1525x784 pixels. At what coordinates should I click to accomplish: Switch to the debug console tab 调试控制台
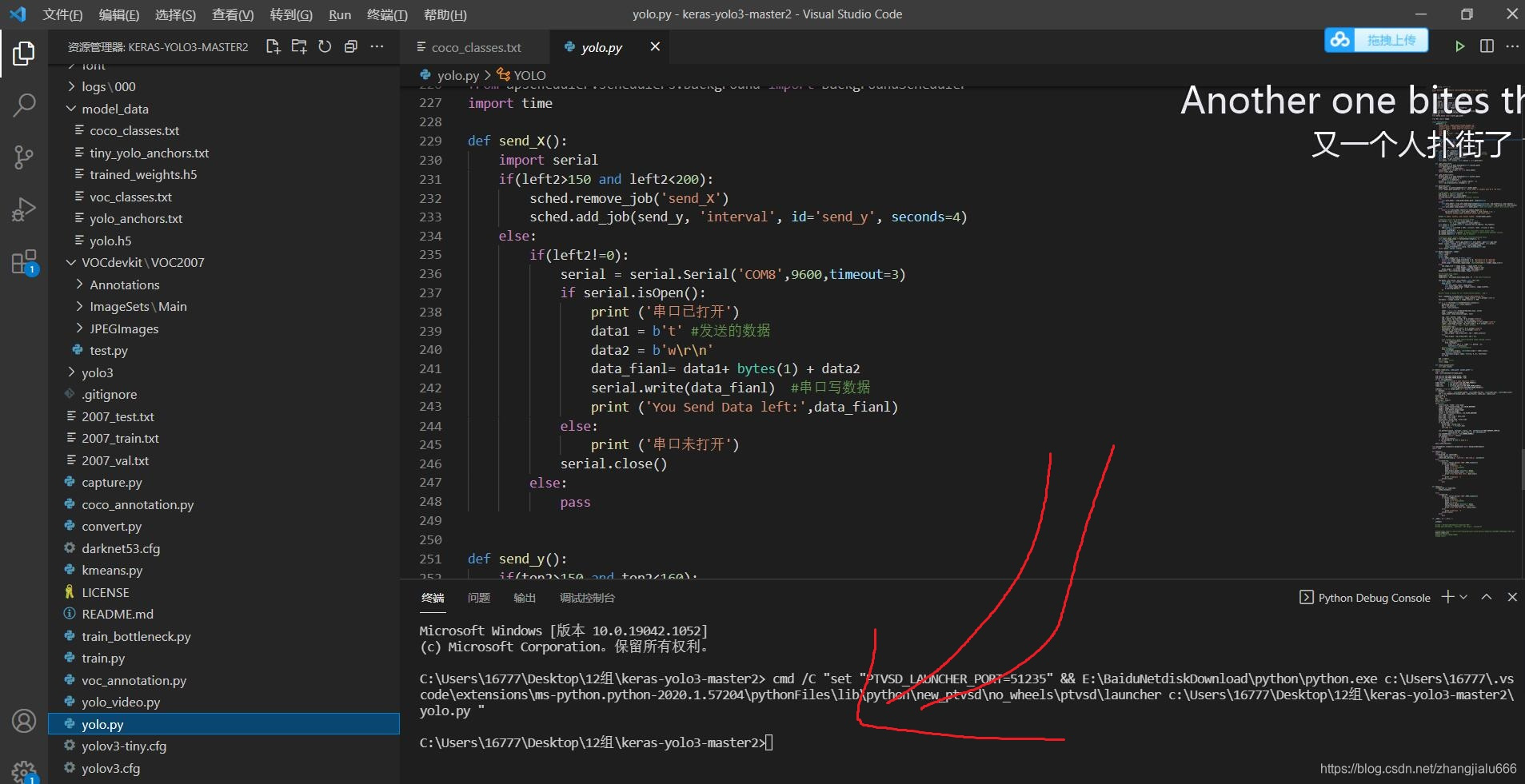pos(587,598)
